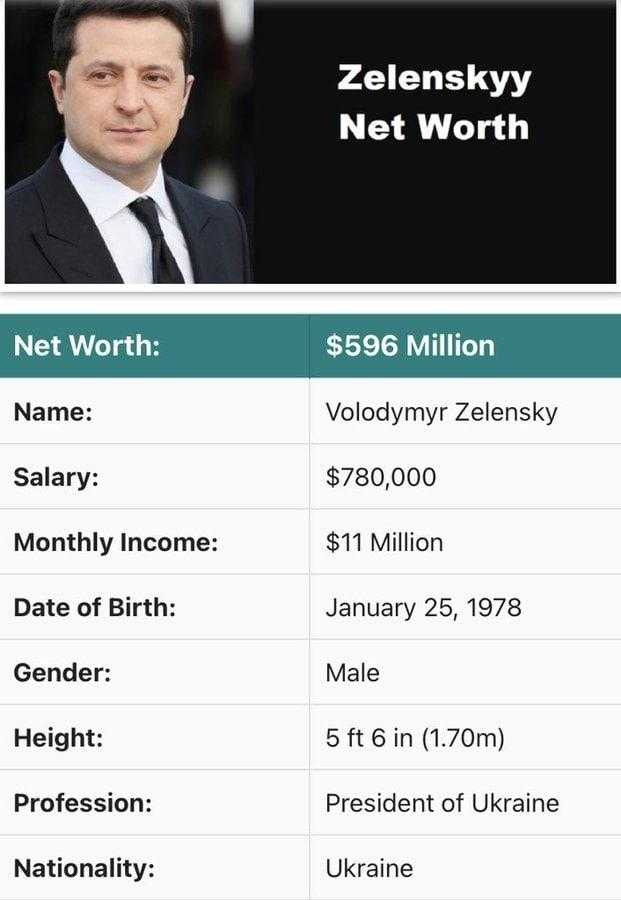Viewport: 621px width, 900px height.
Task: Select the "Gender:" row label
Action: (x=62, y=673)
